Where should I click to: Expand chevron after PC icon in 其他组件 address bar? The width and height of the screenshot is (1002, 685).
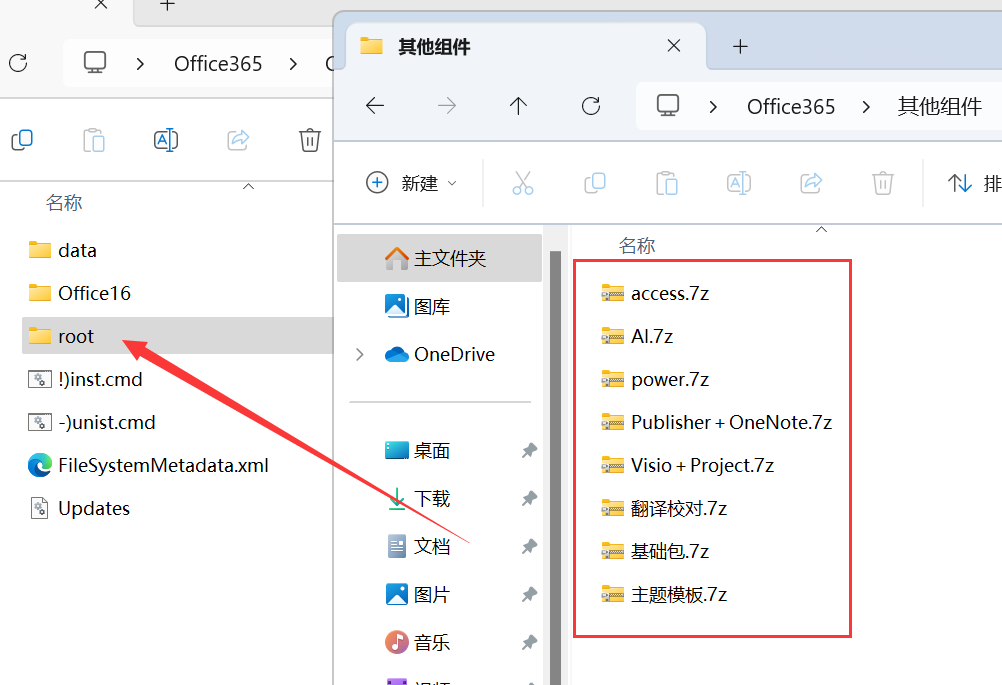pos(713,107)
